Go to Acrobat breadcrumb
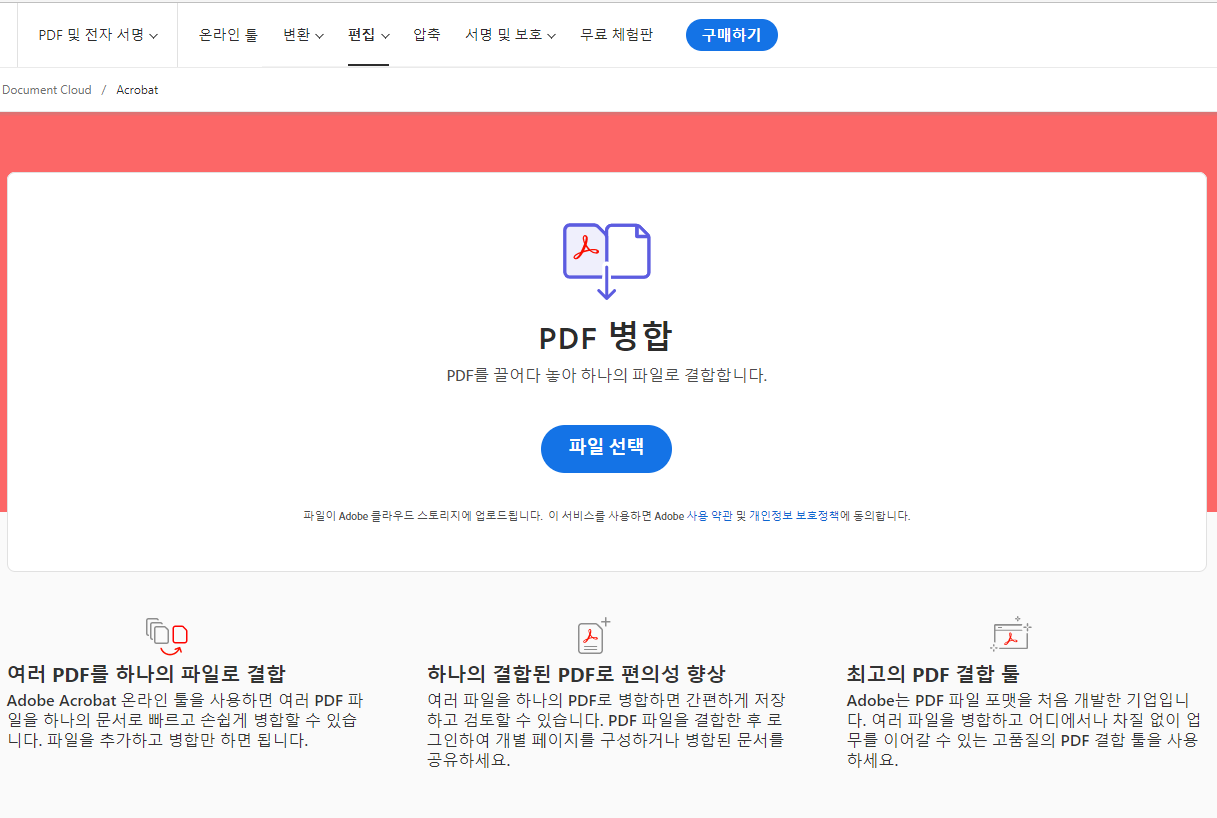The image size is (1217, 818). coord(137,90)
